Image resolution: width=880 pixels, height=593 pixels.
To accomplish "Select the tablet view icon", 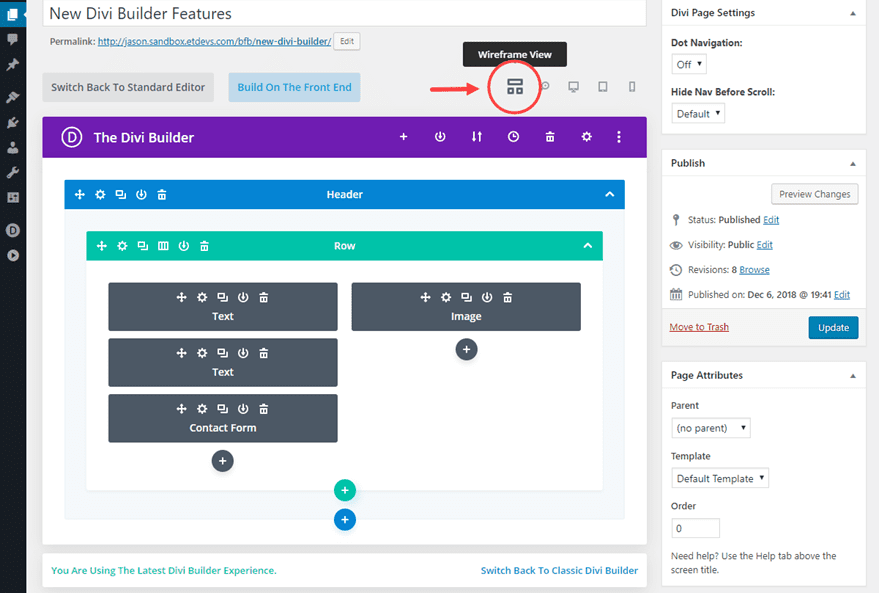I will (x=603, y=86).
